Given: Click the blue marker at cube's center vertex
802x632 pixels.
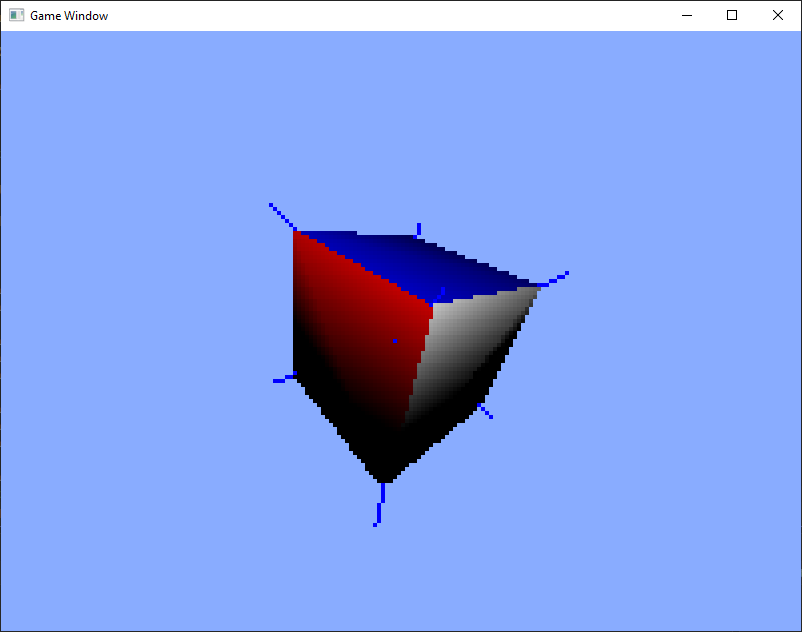Looking at the screenshot, I should (438, 297).
